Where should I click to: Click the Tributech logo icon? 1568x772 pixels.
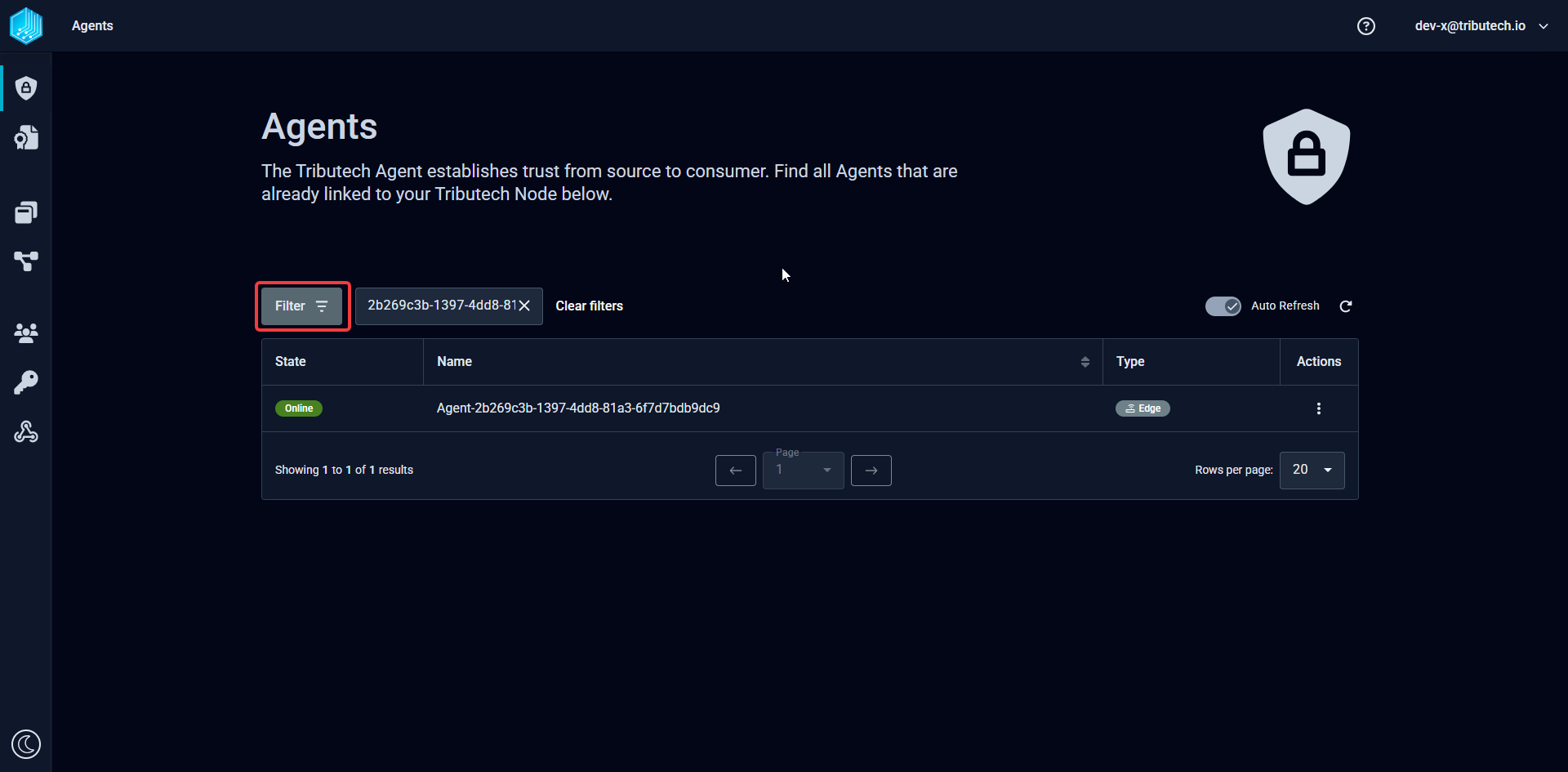tap(26, 25)
